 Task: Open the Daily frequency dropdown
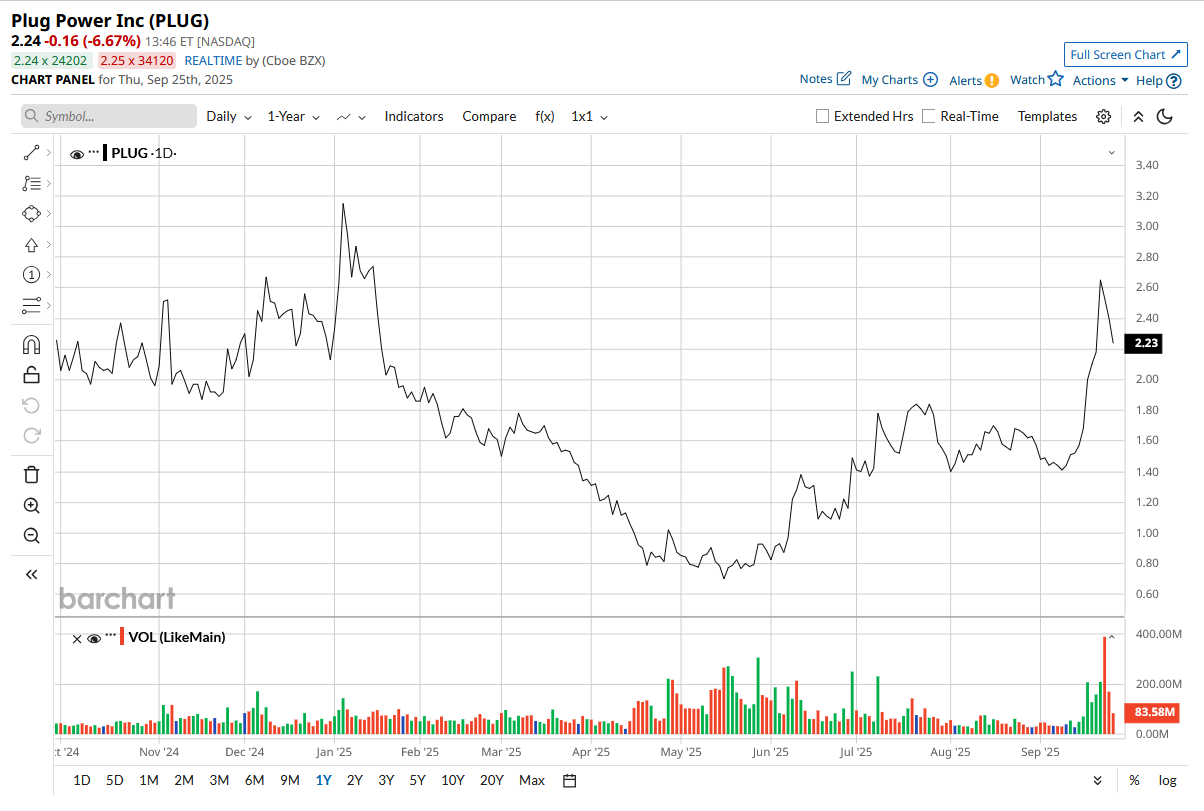click(229, 117)
